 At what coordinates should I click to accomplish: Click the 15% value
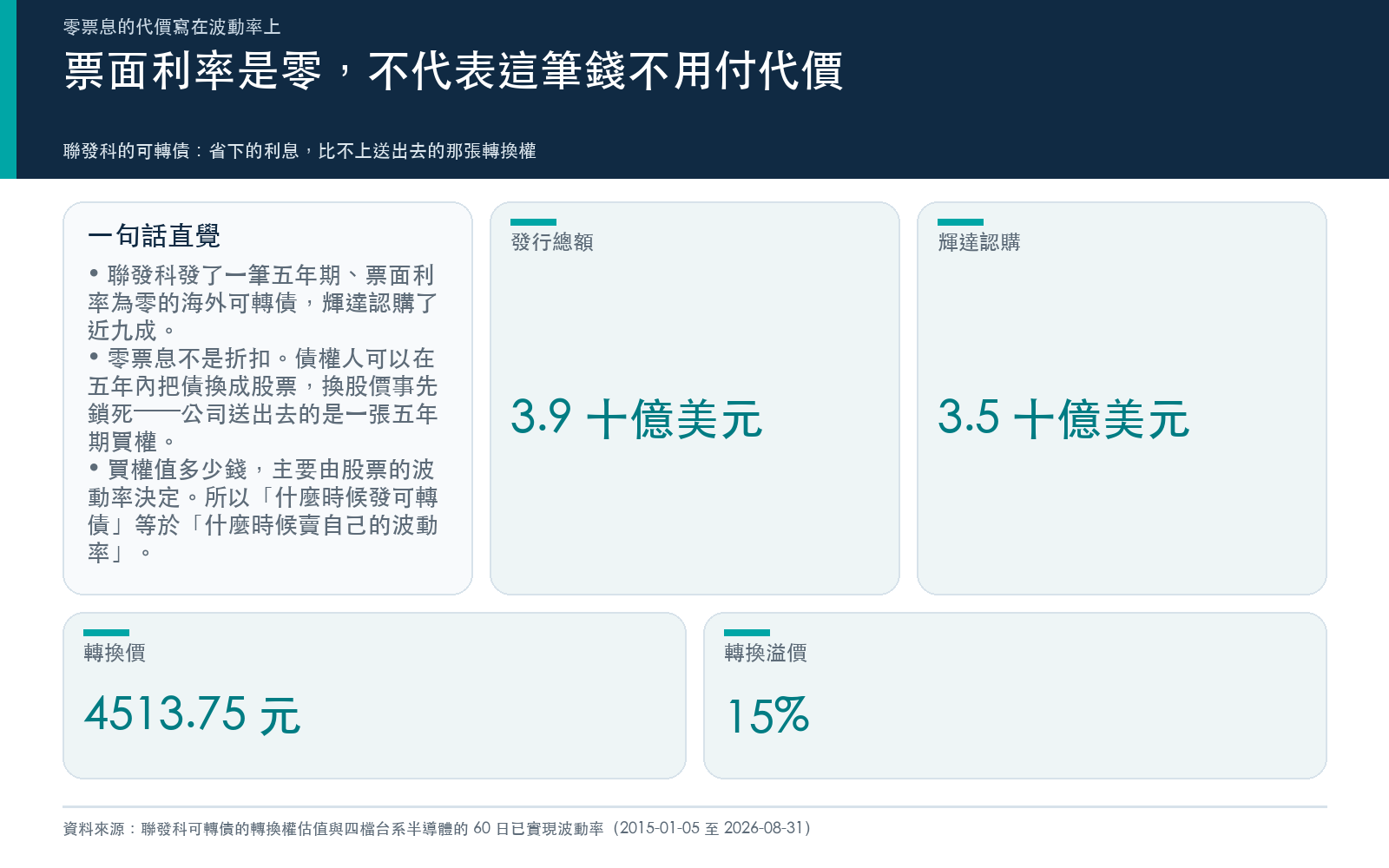click(767, 716)
